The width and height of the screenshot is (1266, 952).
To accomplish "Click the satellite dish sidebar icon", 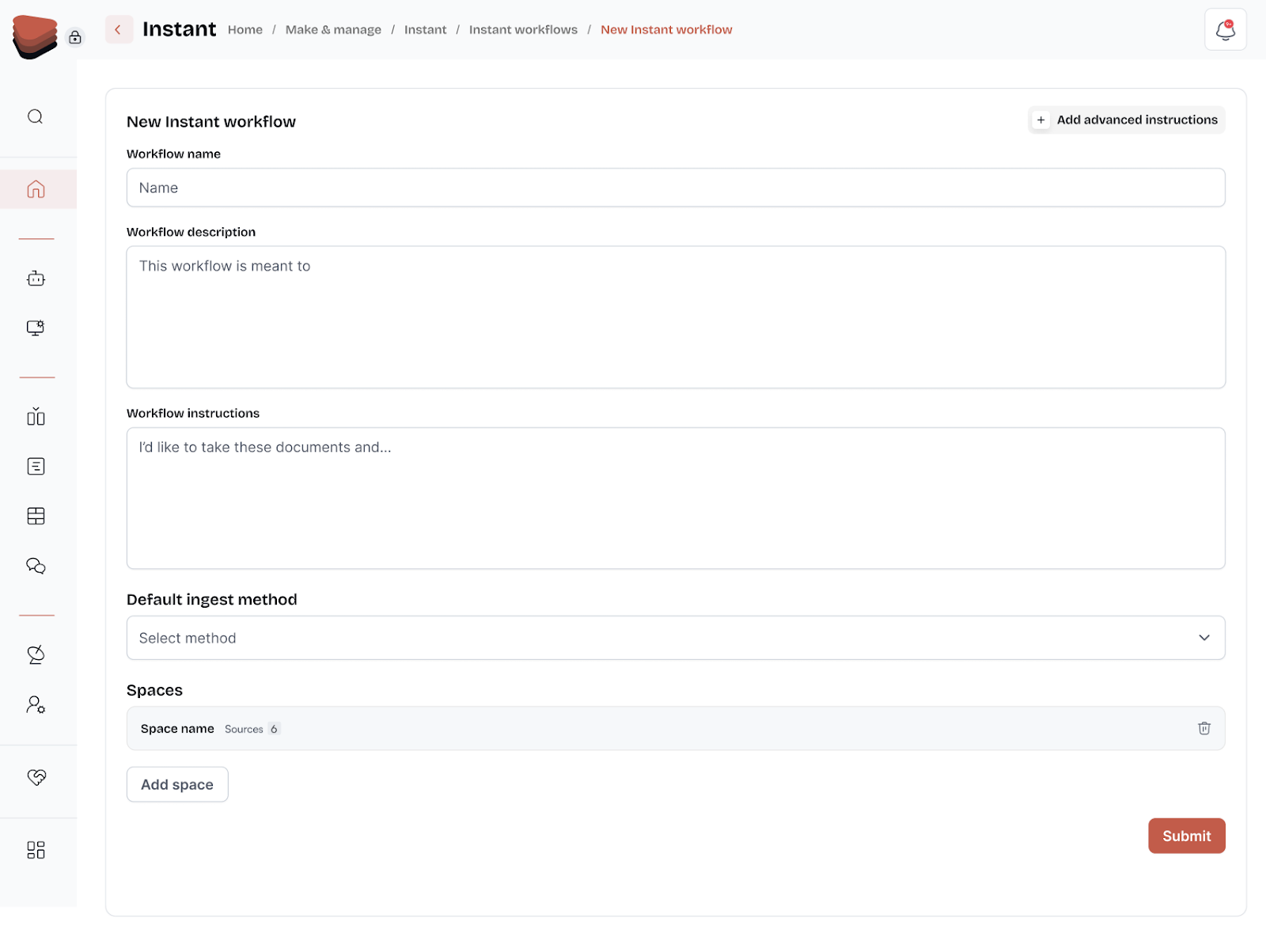I will 35,654.
